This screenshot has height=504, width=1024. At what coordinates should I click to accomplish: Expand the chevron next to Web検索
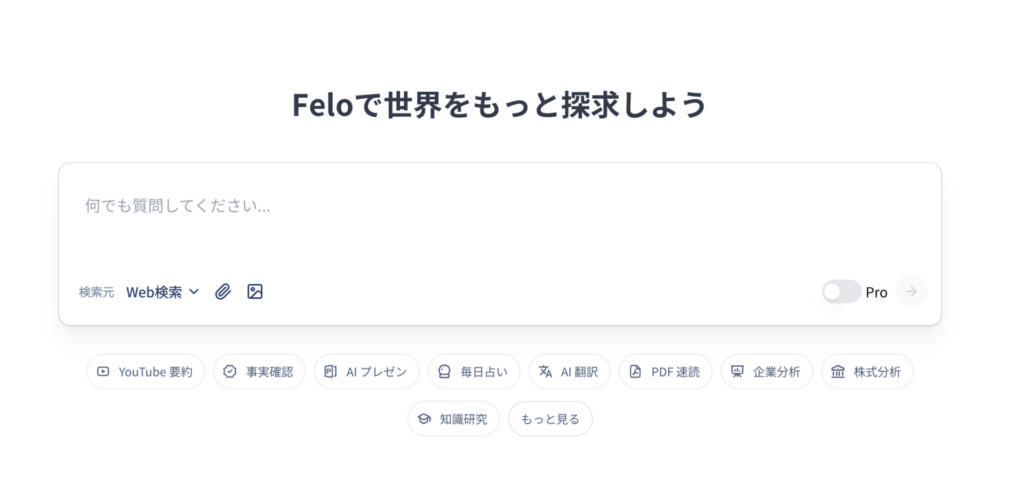(194, 292)
